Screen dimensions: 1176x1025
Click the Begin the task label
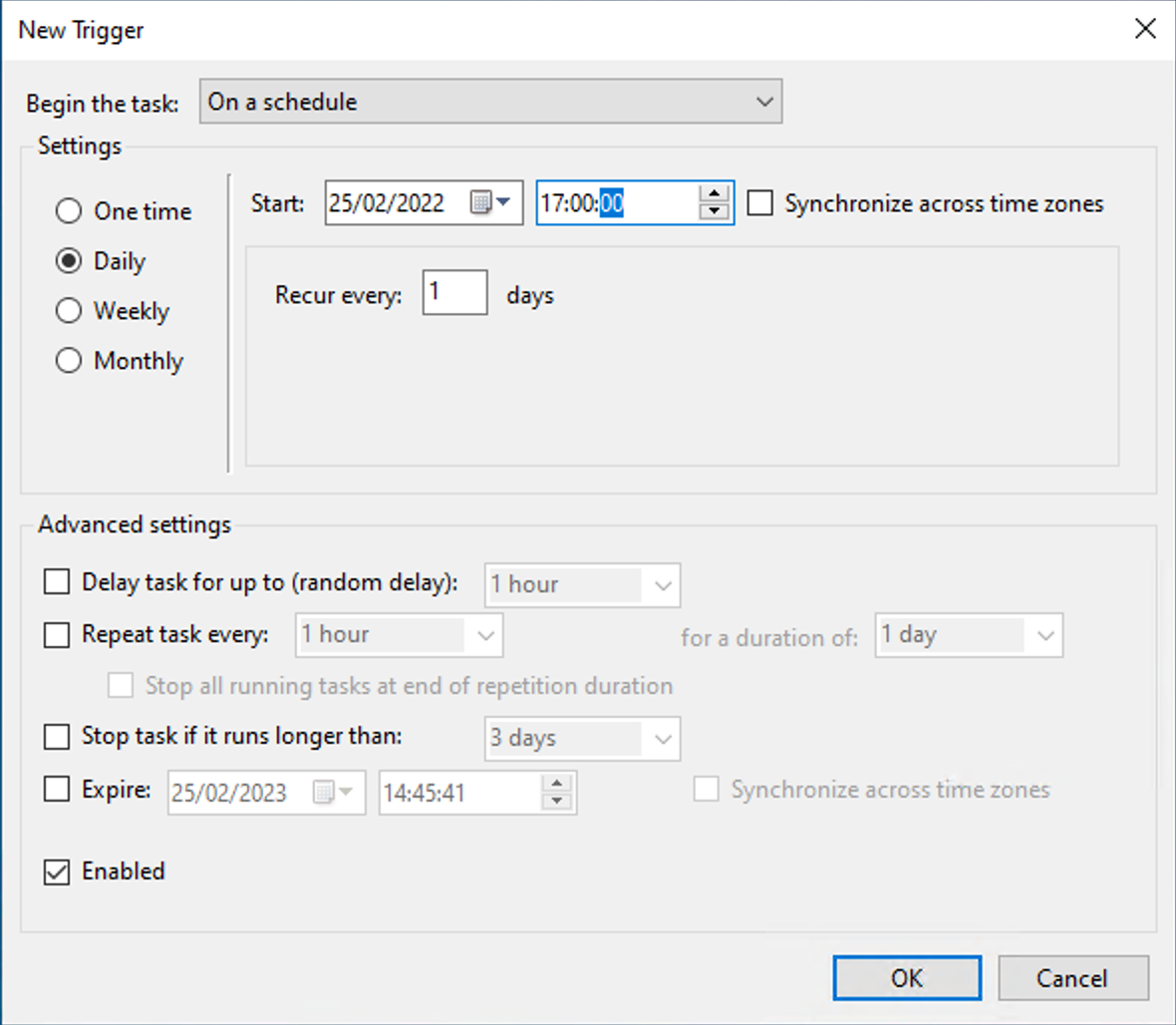pyautogui.click(x=103, y=104)
